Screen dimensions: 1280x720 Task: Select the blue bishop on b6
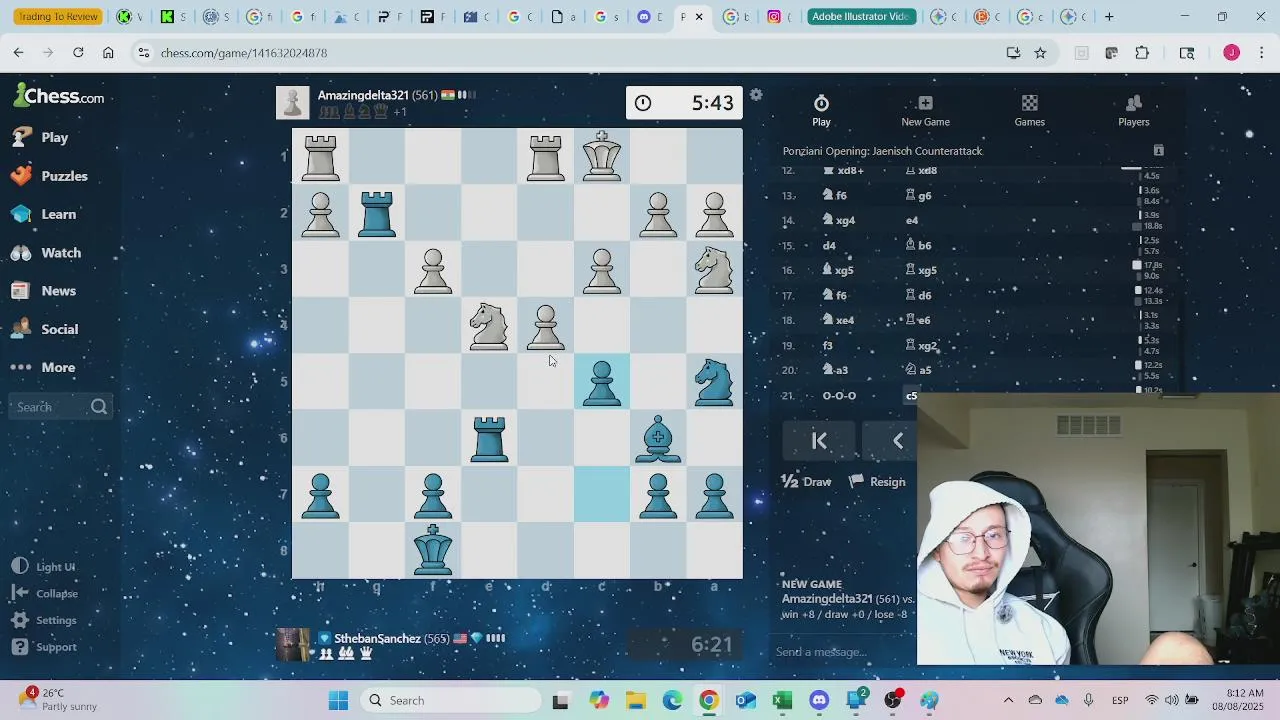pos(658,438)
